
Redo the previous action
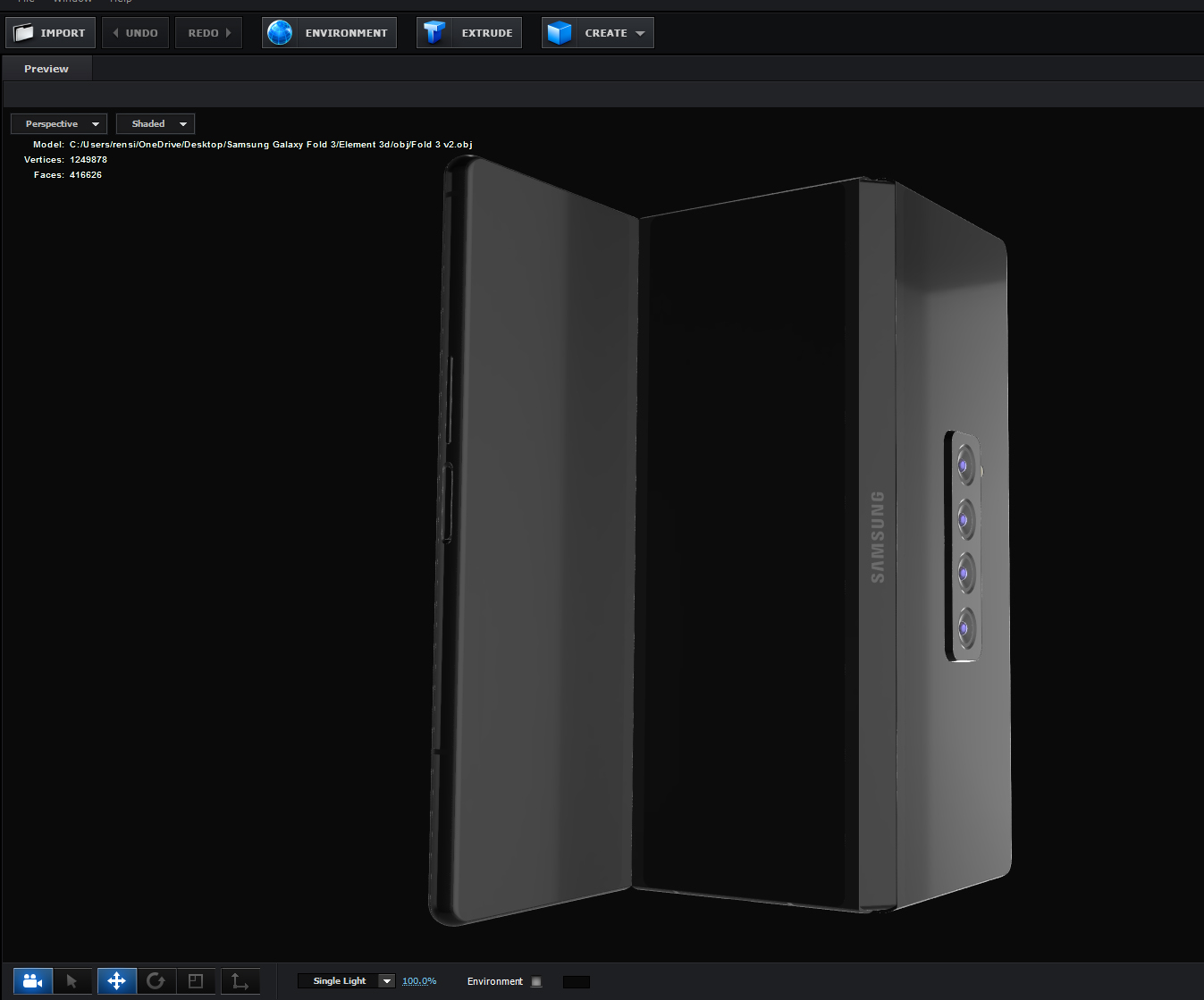pos(209,33)
